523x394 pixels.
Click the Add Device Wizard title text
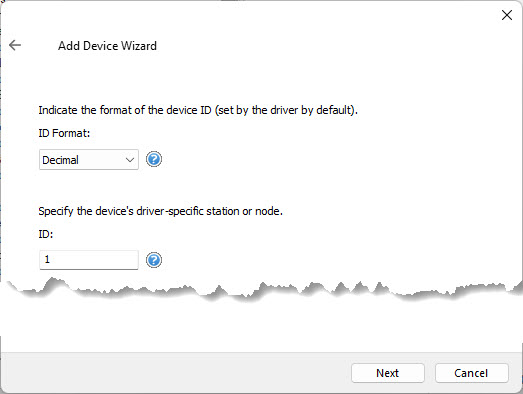click(x=107, y=46)
